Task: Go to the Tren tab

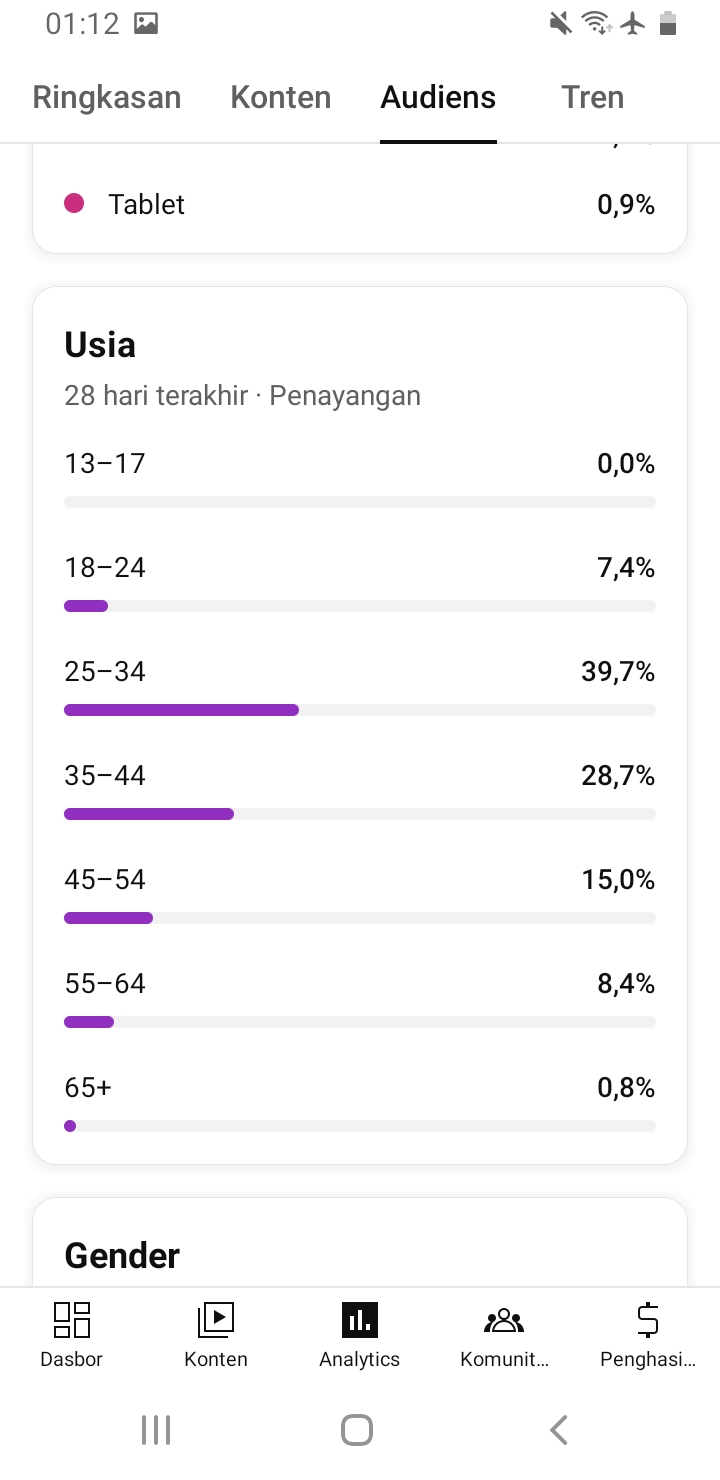Action: 593,97
